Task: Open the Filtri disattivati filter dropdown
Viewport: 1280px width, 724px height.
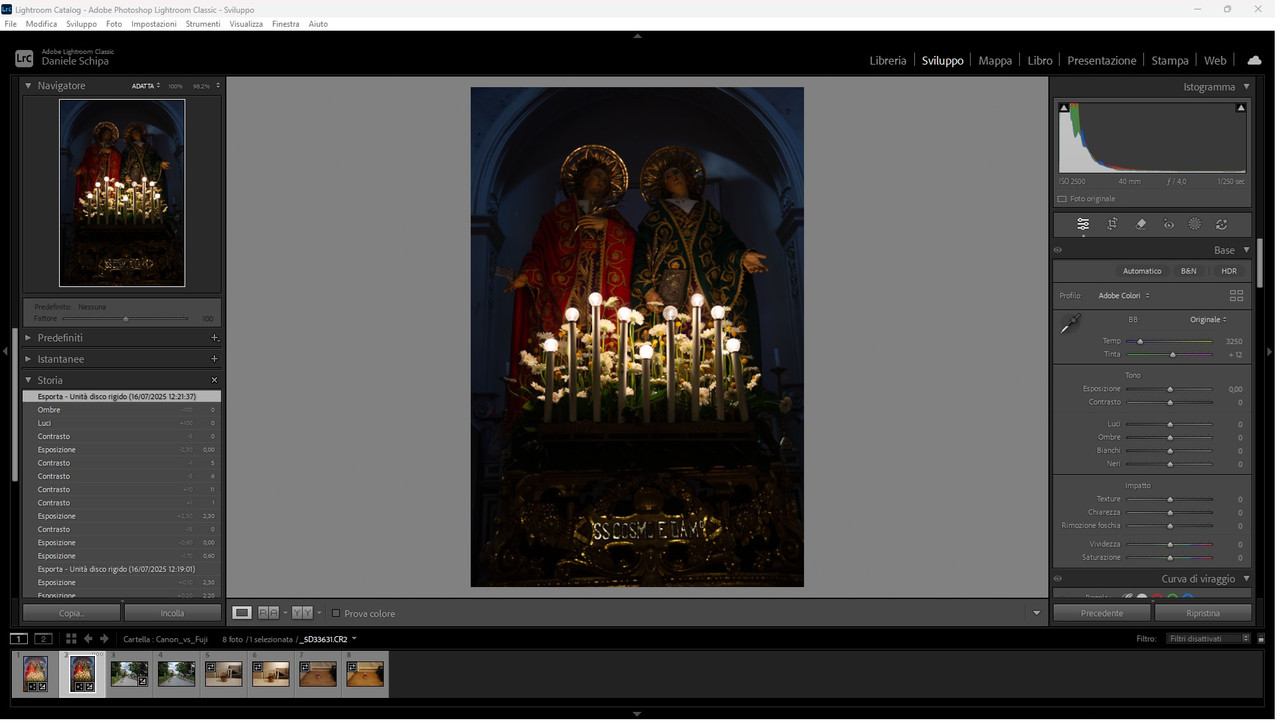Action: pos(1209,639)
